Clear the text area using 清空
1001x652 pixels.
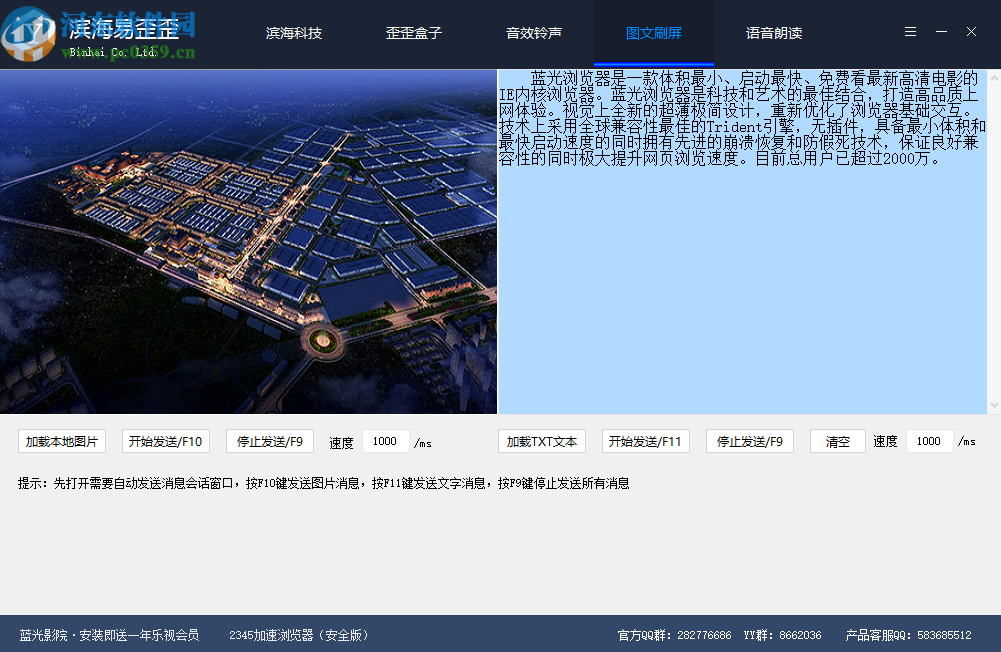click(837, 440)
